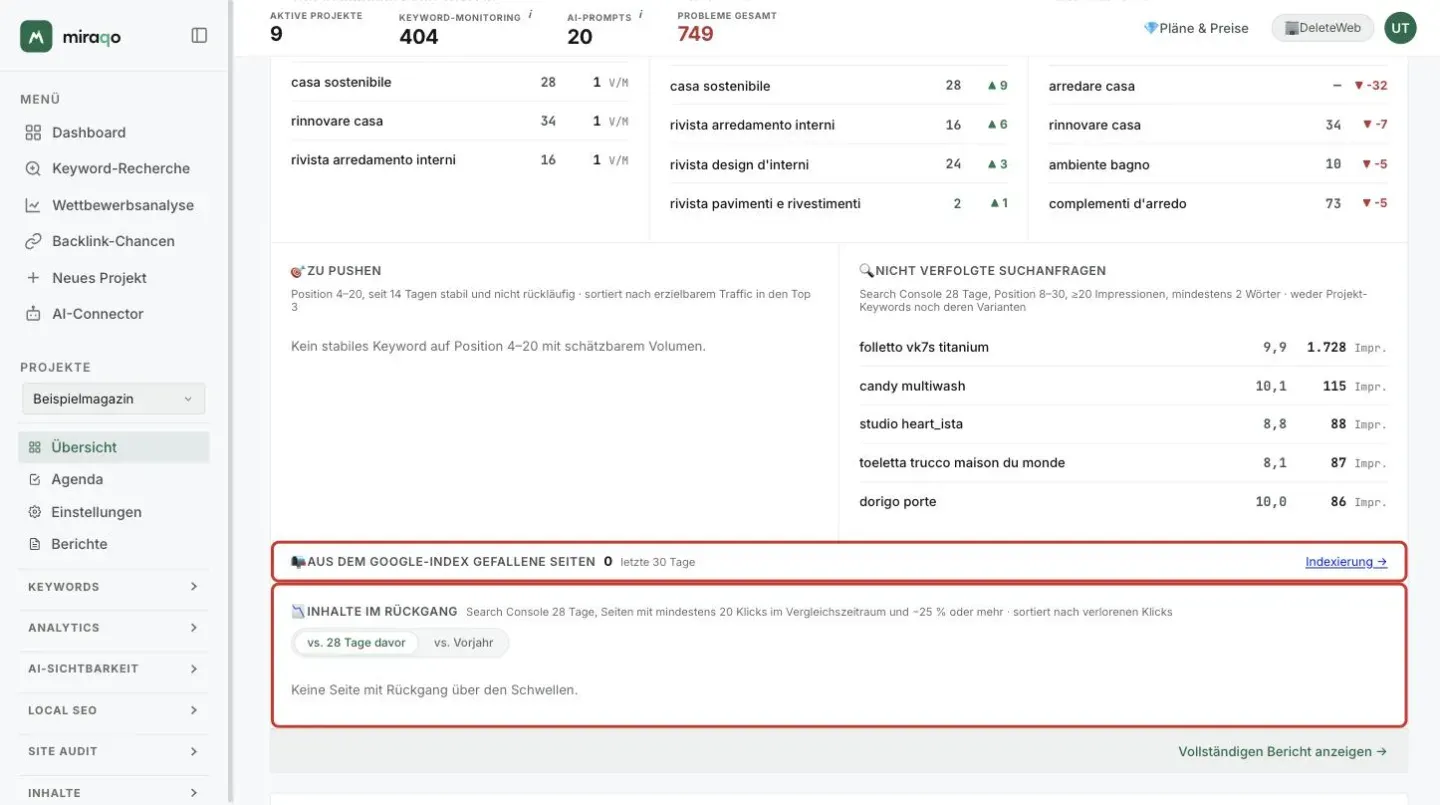The height and width of the screenshot is (805, 1440).
Task: Click the plus icon for Neues Projekt
Action: (33, 278)
